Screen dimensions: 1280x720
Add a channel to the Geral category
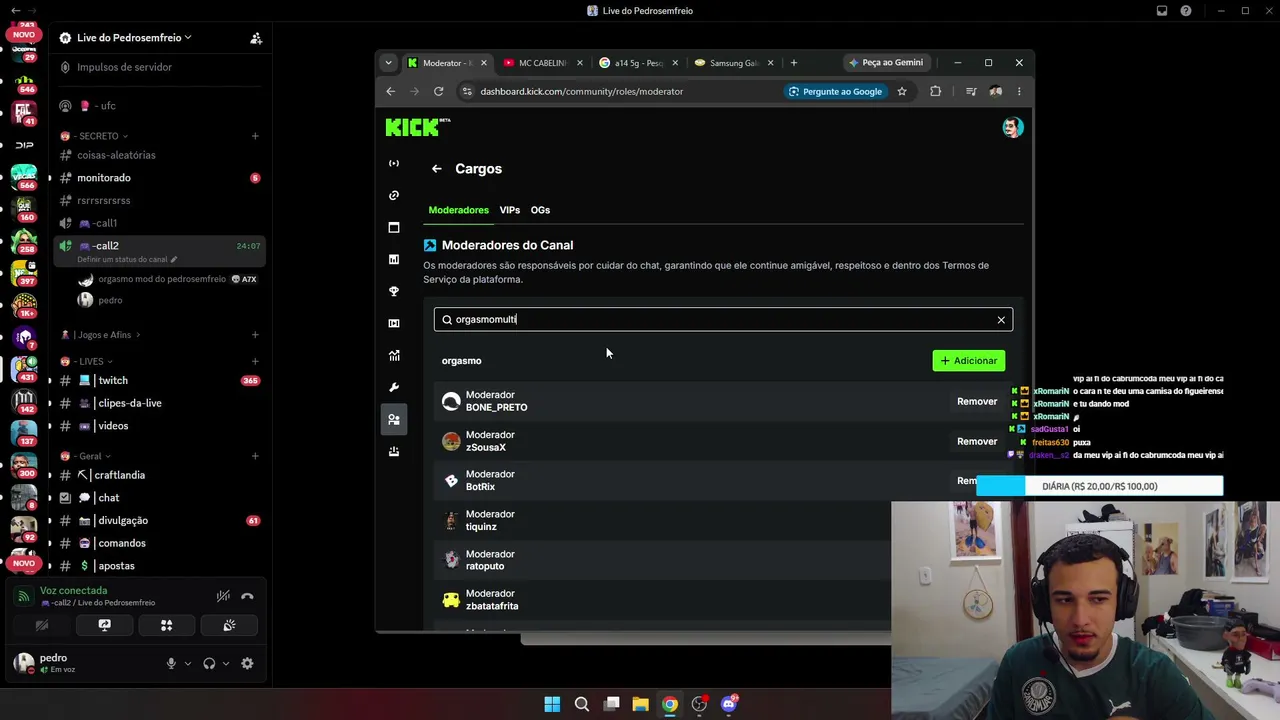[x=255, y=456]
